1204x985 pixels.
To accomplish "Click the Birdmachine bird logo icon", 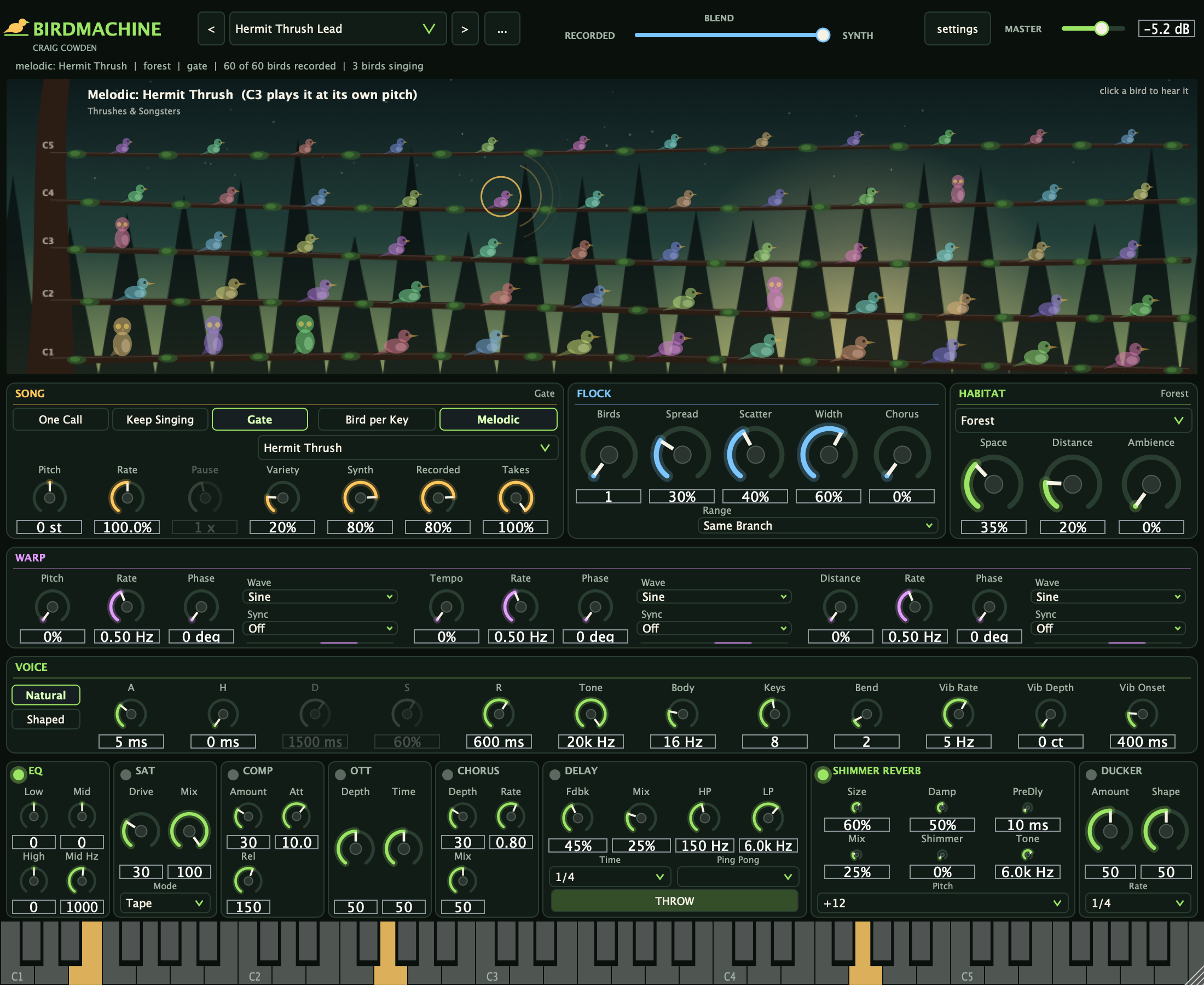I will pyautogui.click(x=17, y=27).
